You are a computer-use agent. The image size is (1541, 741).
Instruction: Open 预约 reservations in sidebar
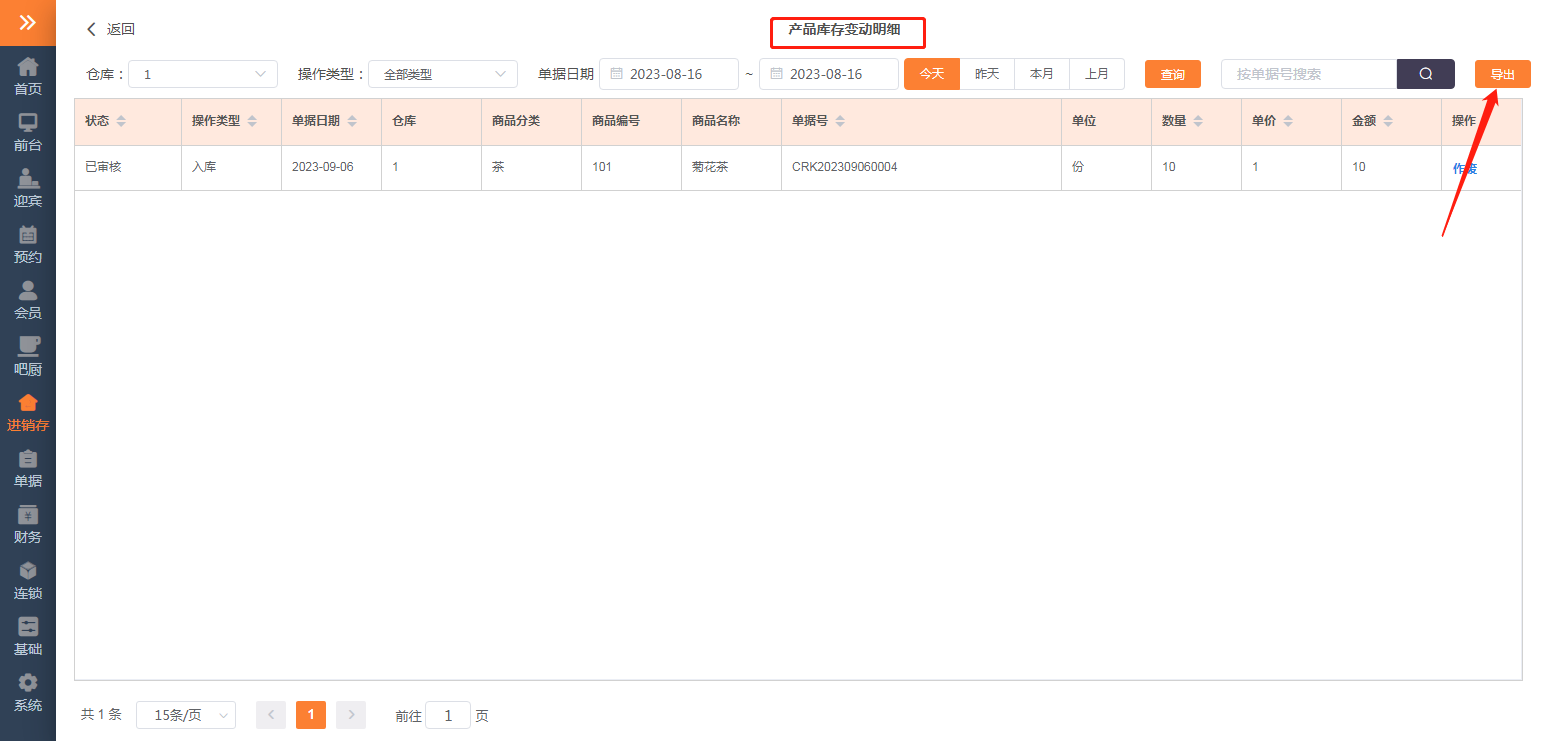[x=28, y=245]
